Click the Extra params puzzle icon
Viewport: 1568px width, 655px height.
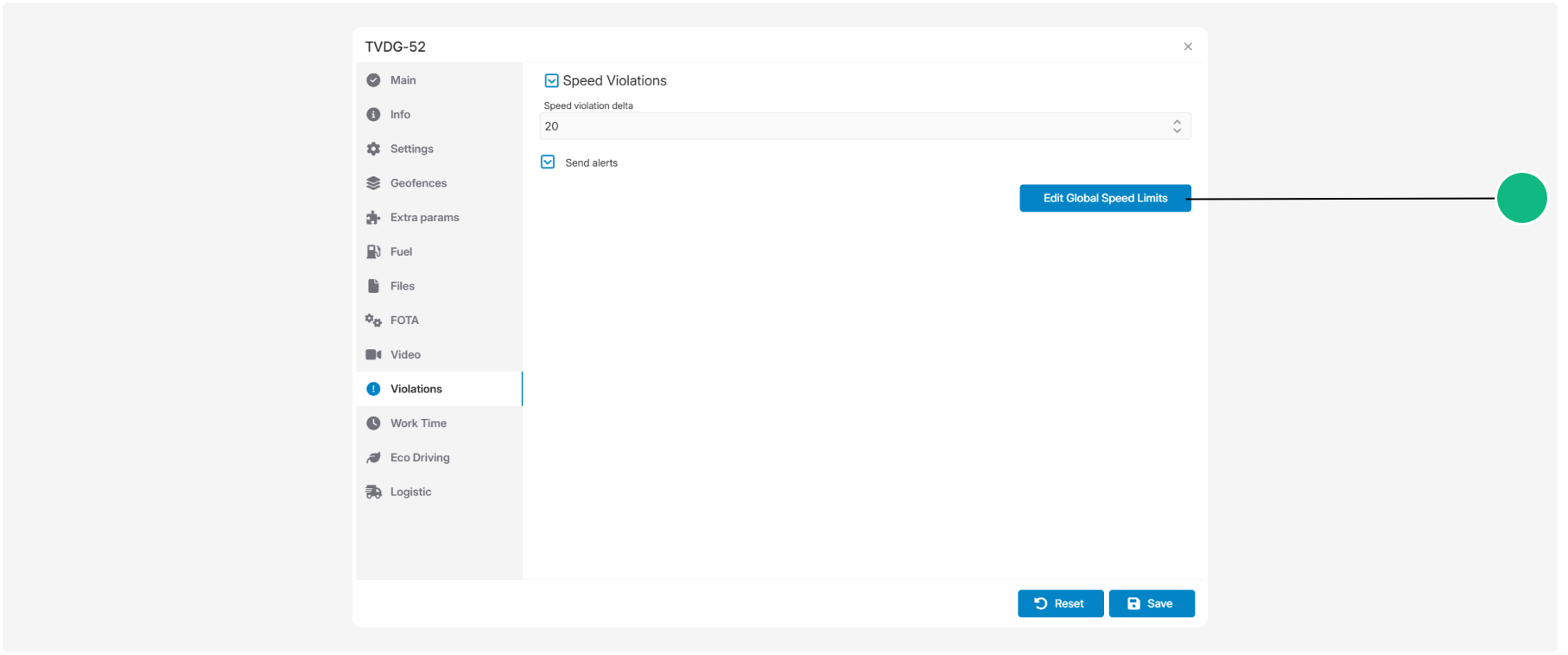(373, 218)
